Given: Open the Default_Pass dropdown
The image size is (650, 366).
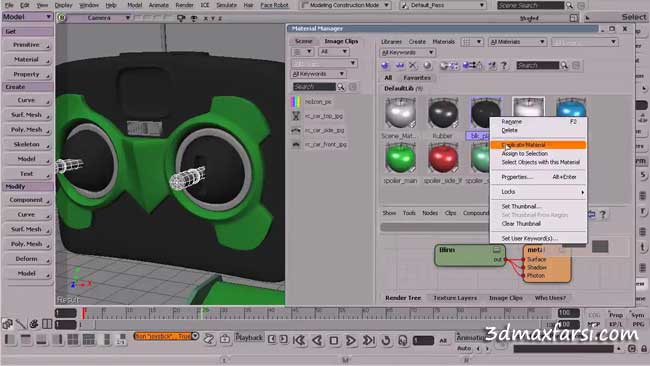Looking at the screenshot, I should (442, 5).
